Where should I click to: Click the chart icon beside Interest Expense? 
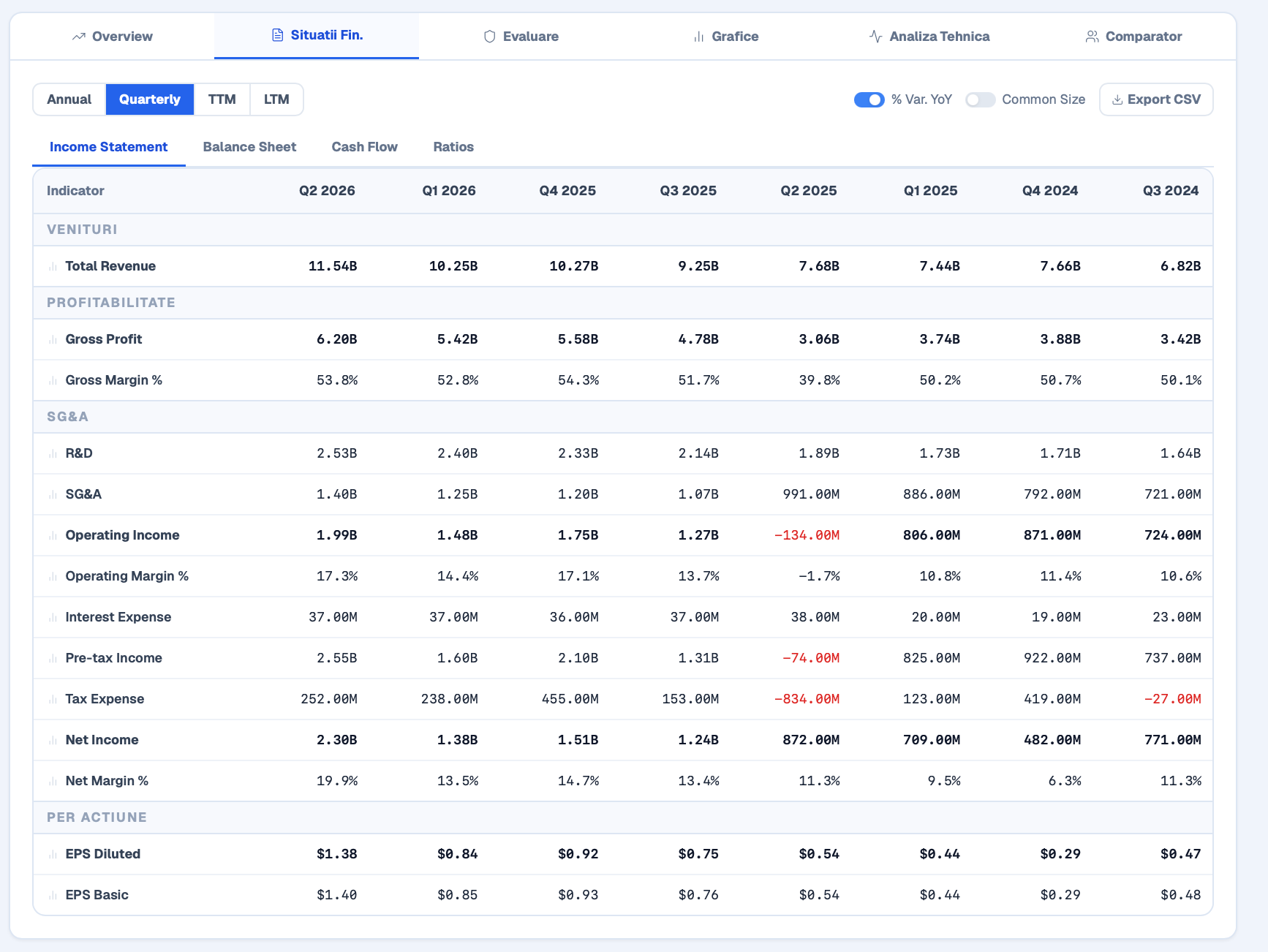pyautogui.click(x=53, y=618)
